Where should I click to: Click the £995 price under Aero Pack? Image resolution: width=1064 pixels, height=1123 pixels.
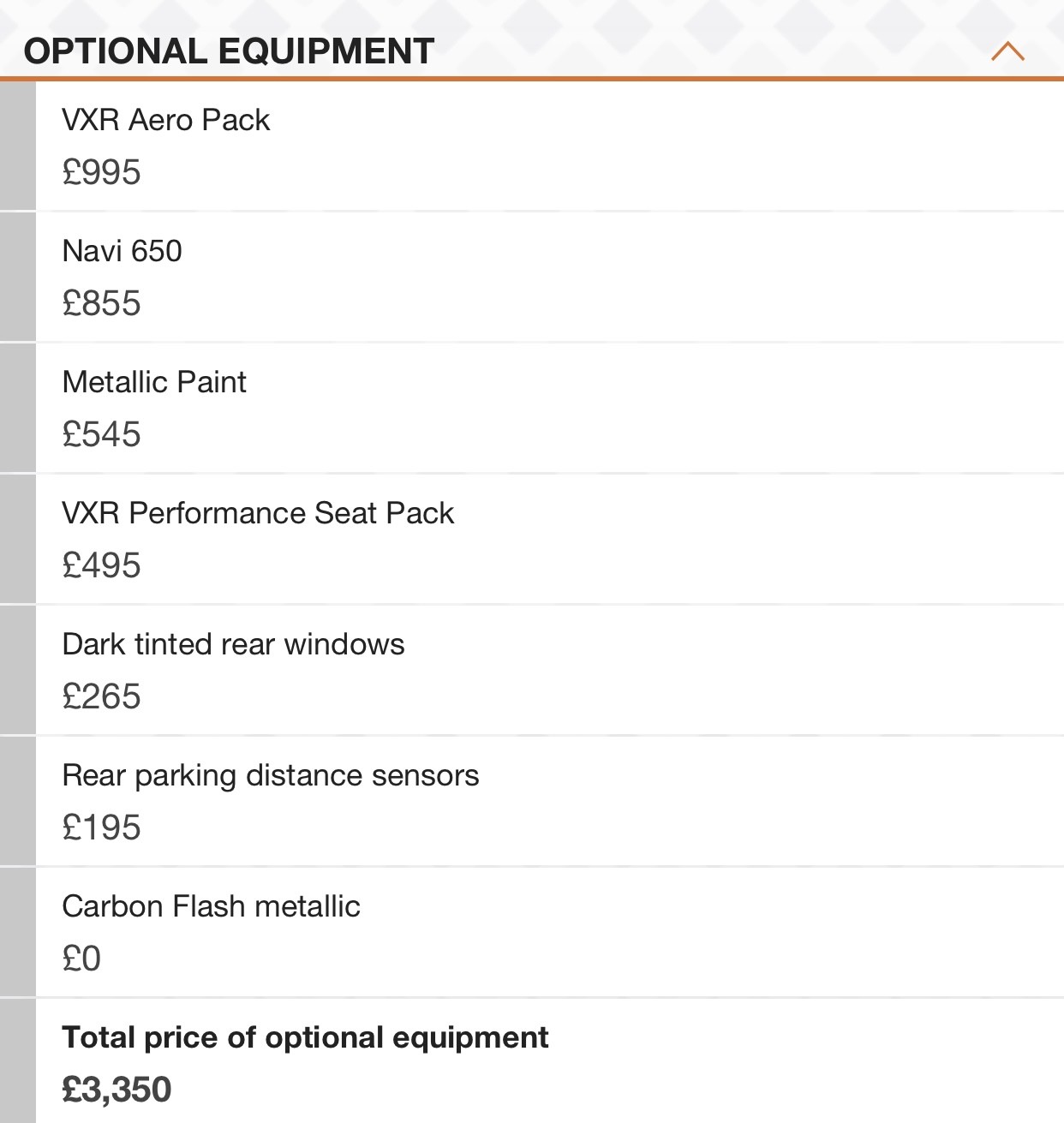(x=101, y=172)
